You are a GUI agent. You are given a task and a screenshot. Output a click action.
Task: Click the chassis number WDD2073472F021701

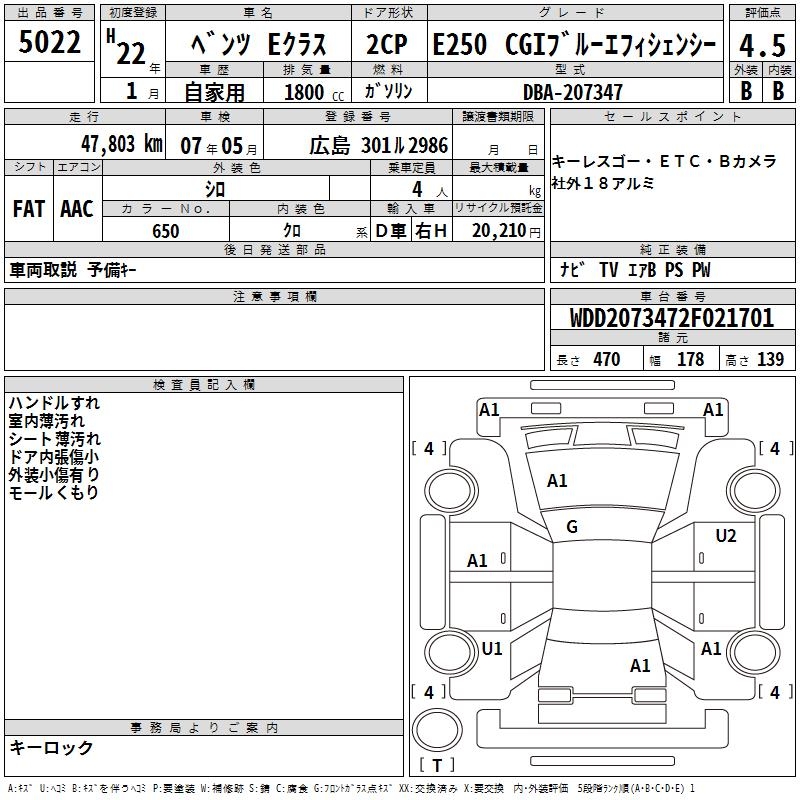(672, 318)
